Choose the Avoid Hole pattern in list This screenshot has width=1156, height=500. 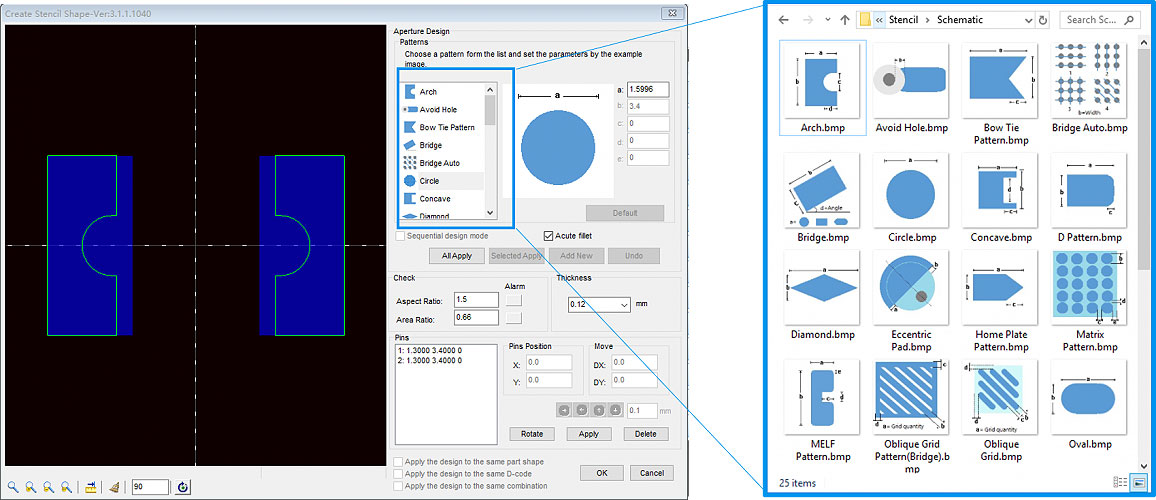tap(438, 109)
